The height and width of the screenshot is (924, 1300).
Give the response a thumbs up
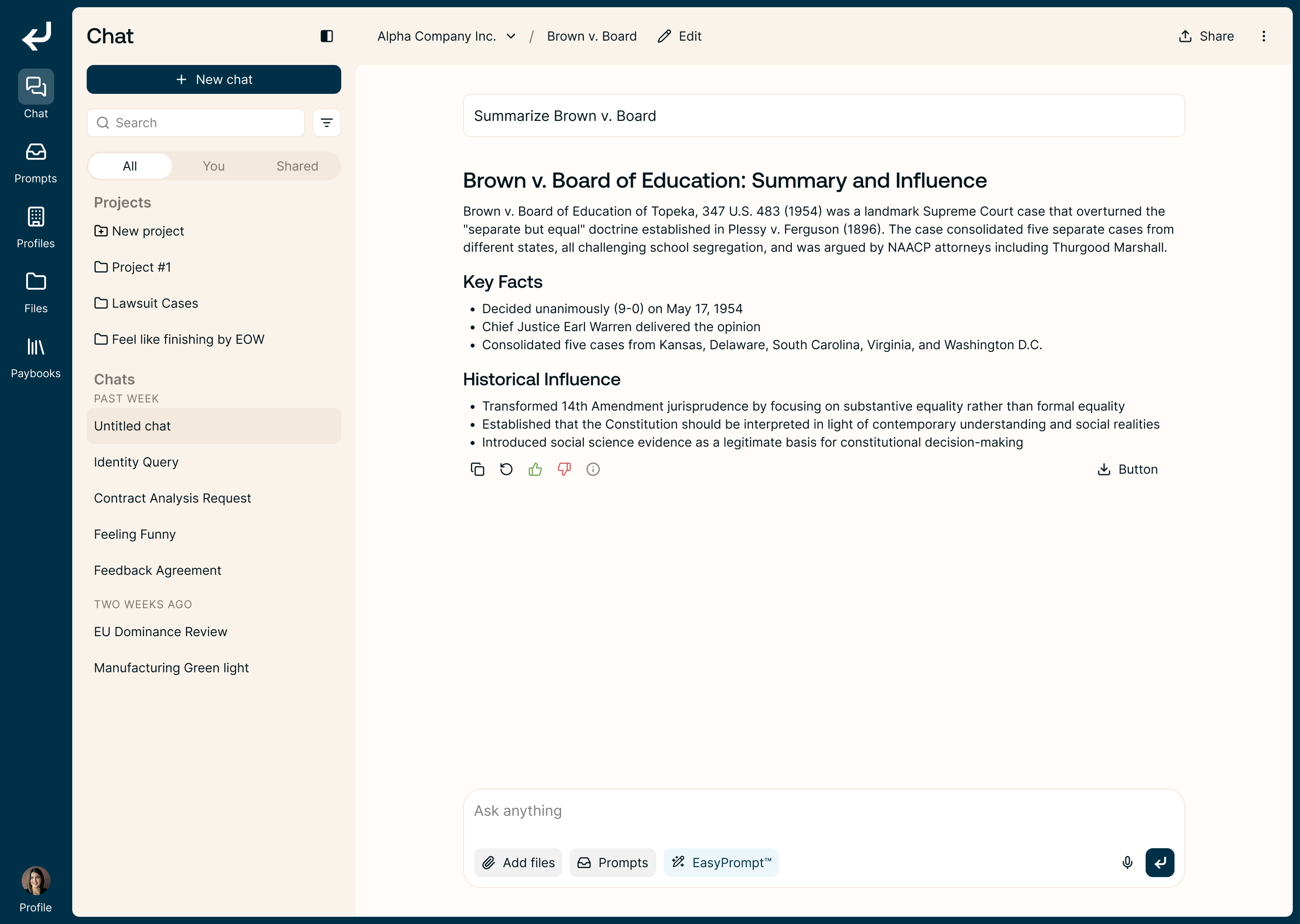click(x=535, y=469)
